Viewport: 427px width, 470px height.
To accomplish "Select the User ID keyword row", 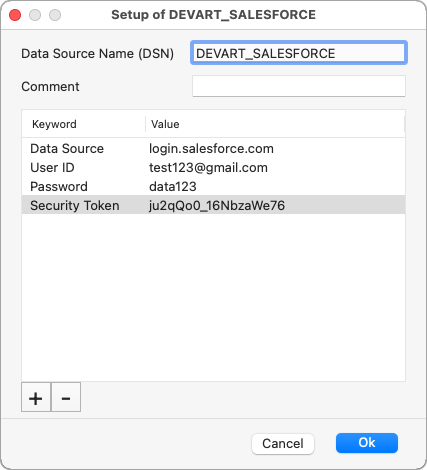I will click(x=213, y=167).
